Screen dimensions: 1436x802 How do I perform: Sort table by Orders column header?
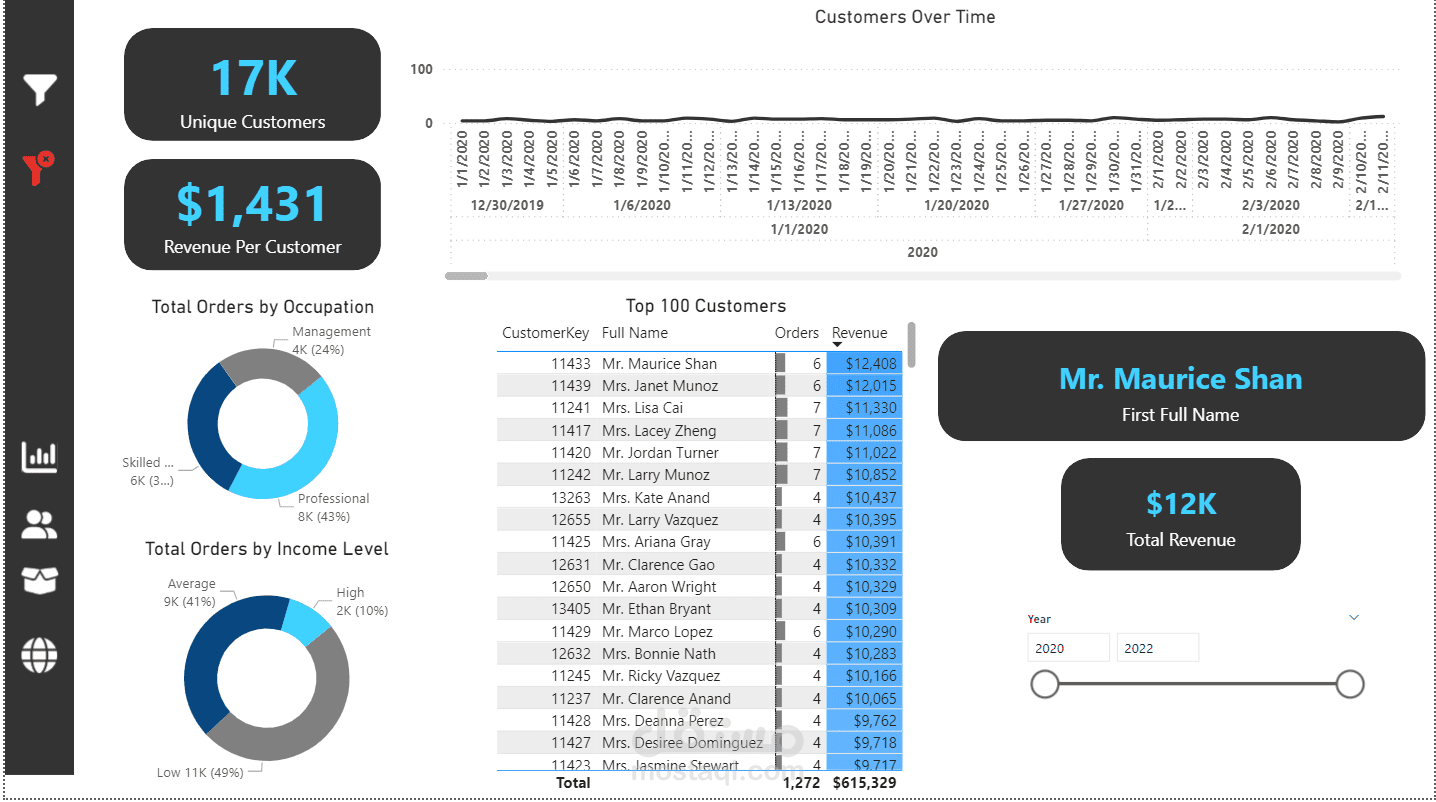(x=797, y=333)
